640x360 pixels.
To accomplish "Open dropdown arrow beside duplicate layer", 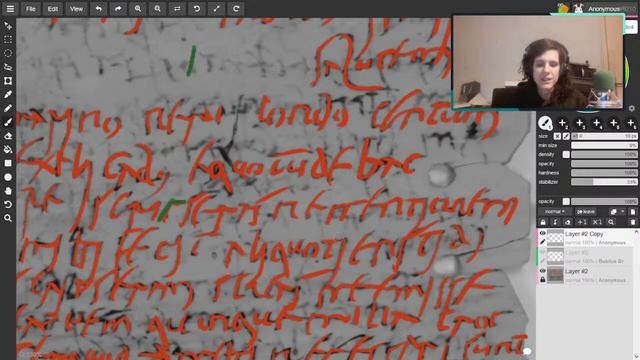I will [622, 212].
